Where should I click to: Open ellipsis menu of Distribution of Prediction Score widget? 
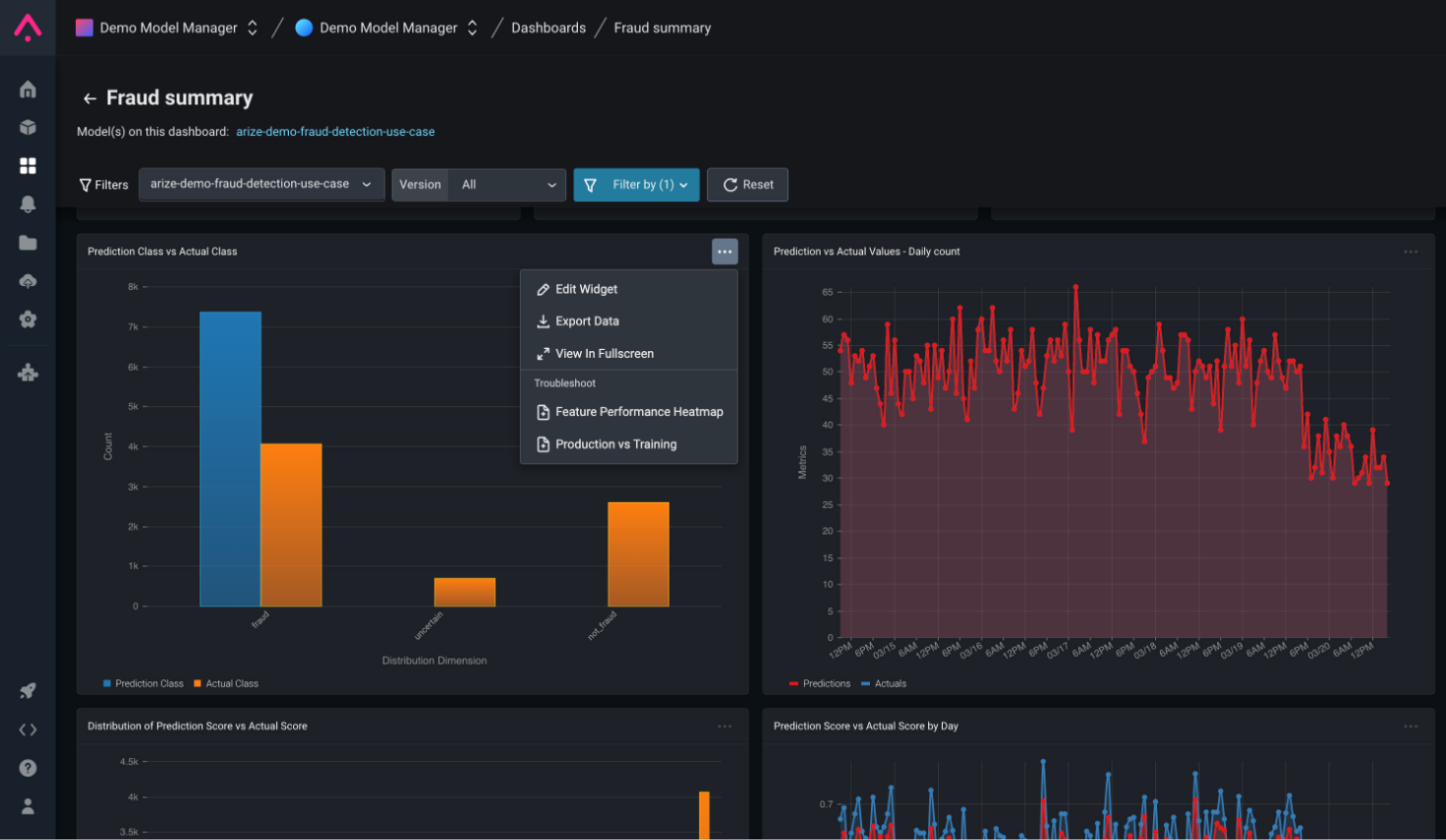[725, 727]
